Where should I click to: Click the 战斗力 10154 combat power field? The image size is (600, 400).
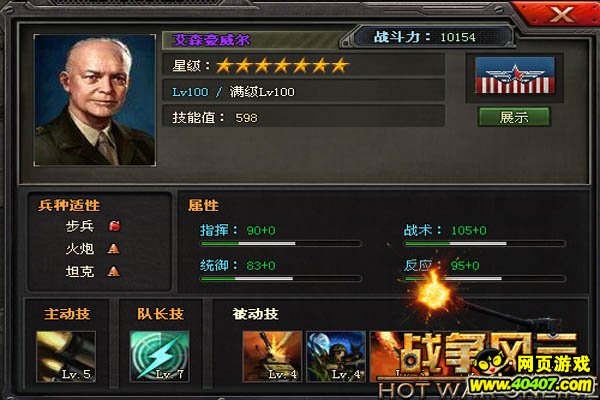coord(433,37)
